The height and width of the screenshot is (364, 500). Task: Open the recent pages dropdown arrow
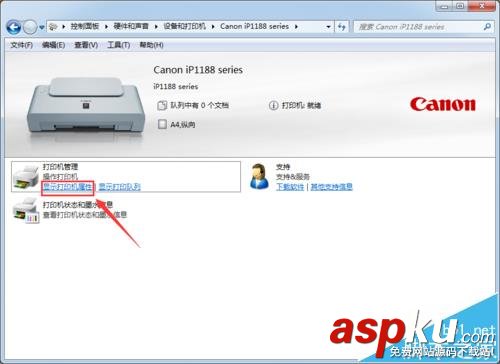tap(41, 27)
